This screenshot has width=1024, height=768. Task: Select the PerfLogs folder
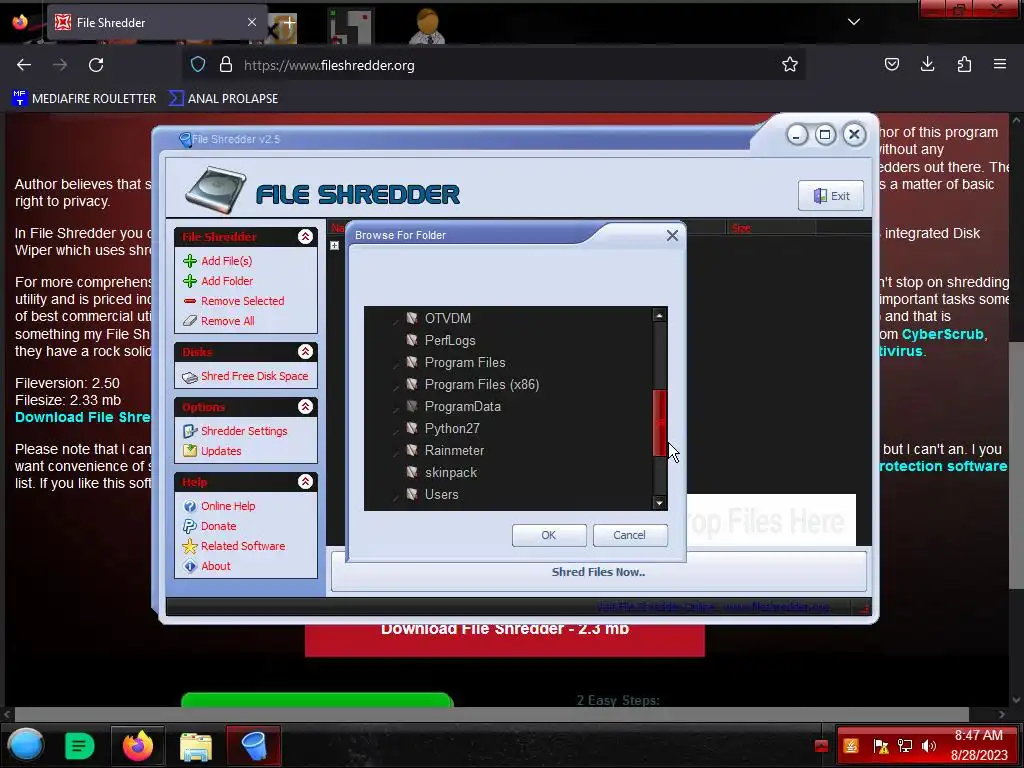point(449,340)
